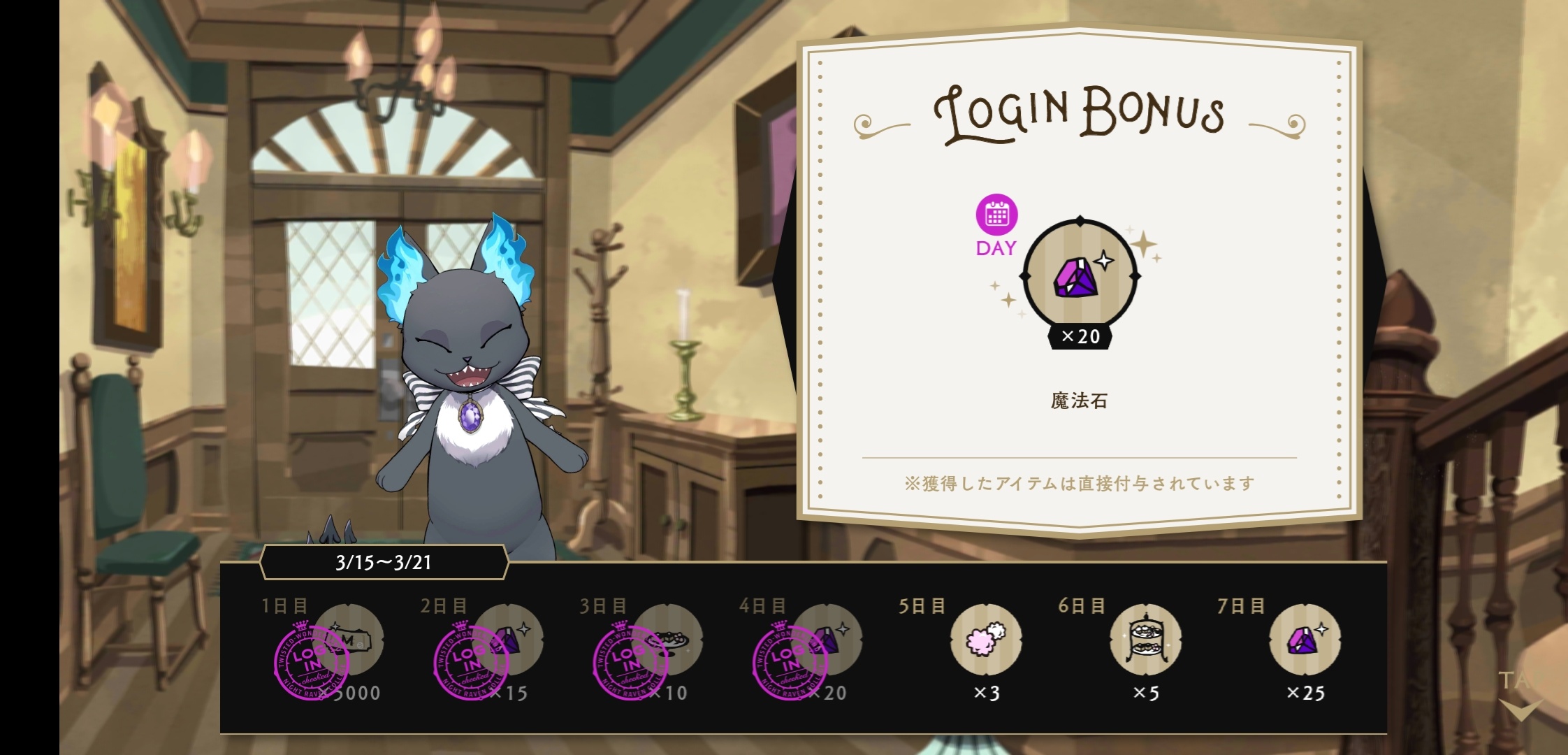Click the note about items granted directly
Image resolution: width=1568 pixels, height=755 pixels.
1080,483
